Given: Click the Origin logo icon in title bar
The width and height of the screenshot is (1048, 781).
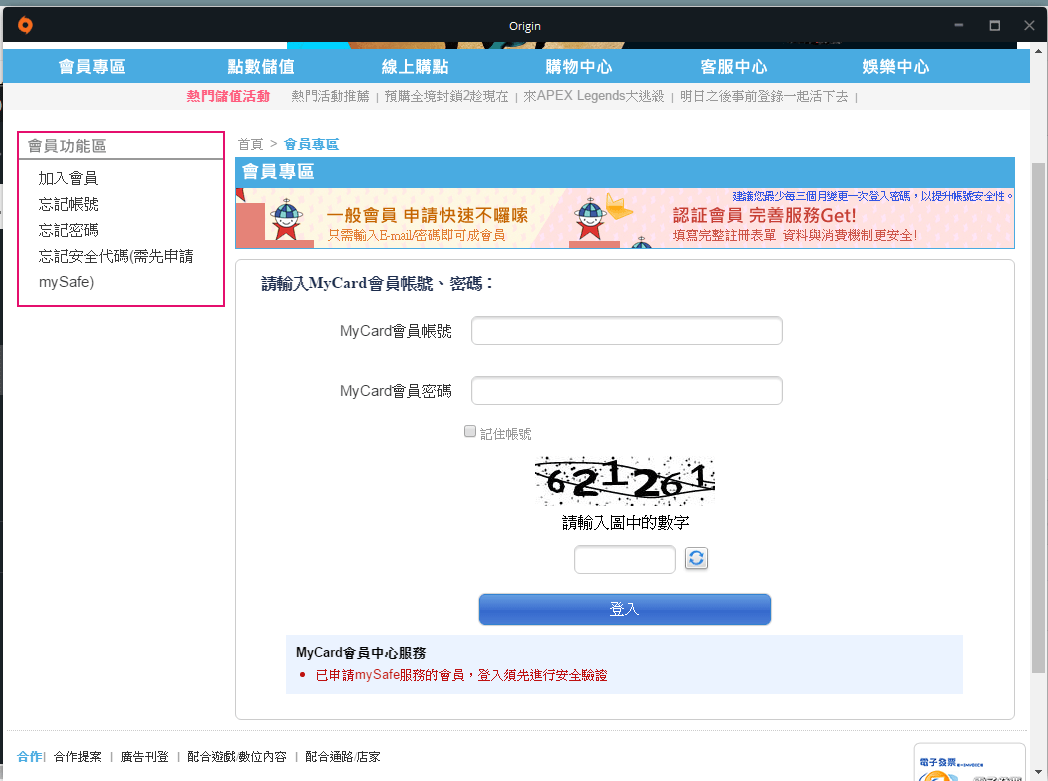Looking at the screenshot, I should pyautogui.click(x=25, y=25).
